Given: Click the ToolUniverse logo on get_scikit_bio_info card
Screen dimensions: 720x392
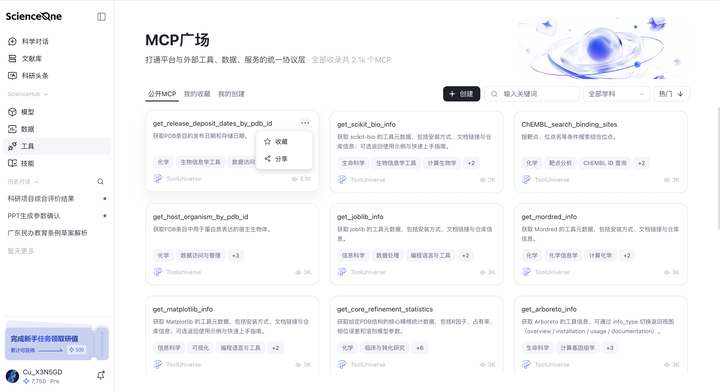Looking at the screenshot, I should coord(342,179).
